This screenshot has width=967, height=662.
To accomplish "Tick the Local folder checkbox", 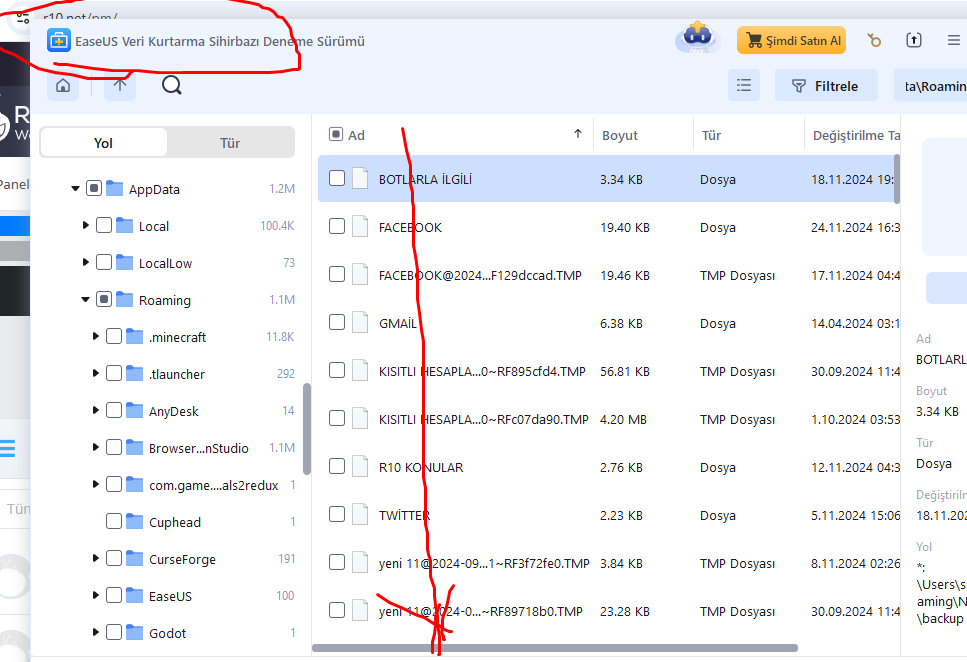I will point(104,225).
